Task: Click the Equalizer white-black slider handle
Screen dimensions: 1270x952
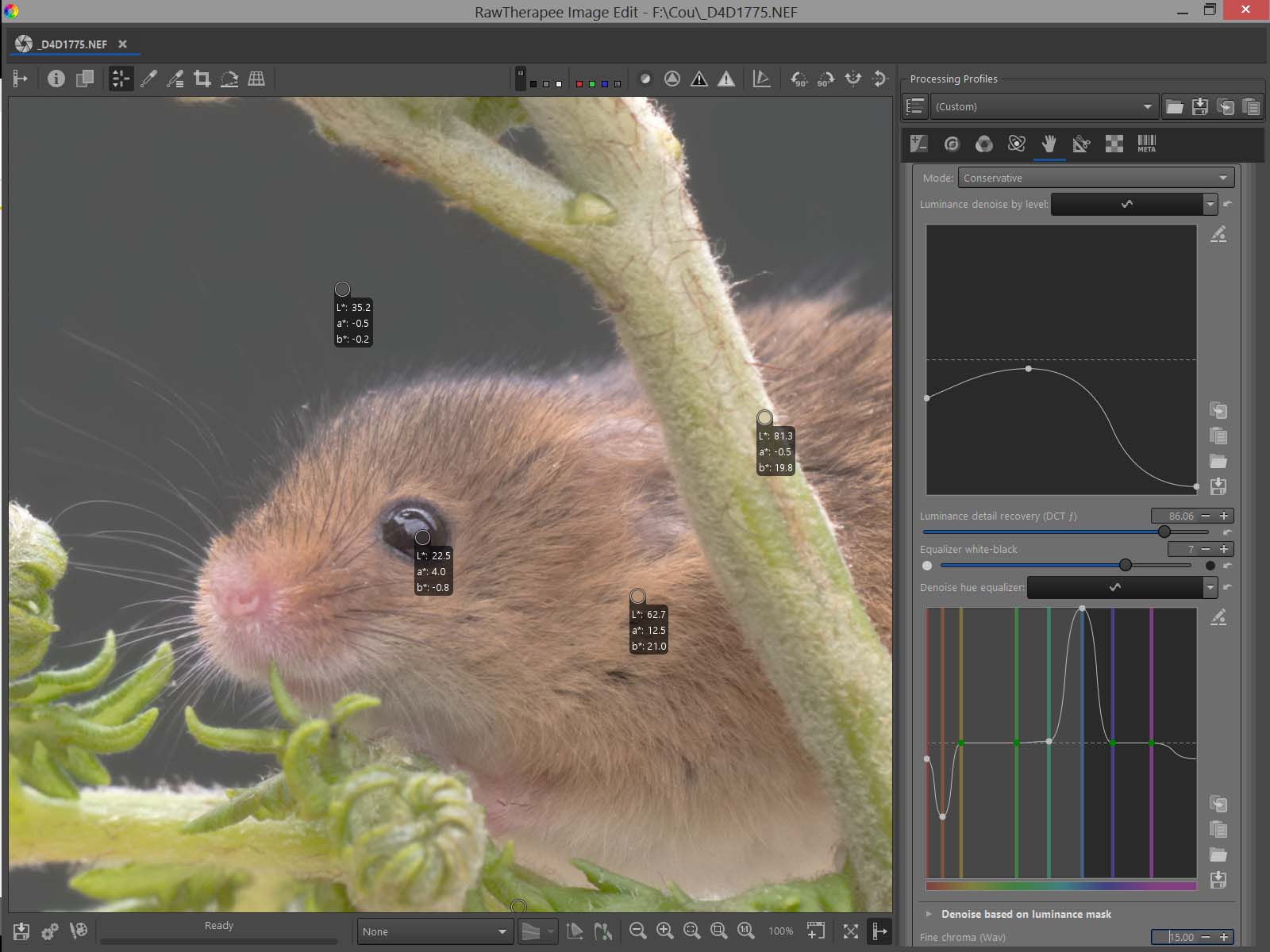Action: (1126, 565)
